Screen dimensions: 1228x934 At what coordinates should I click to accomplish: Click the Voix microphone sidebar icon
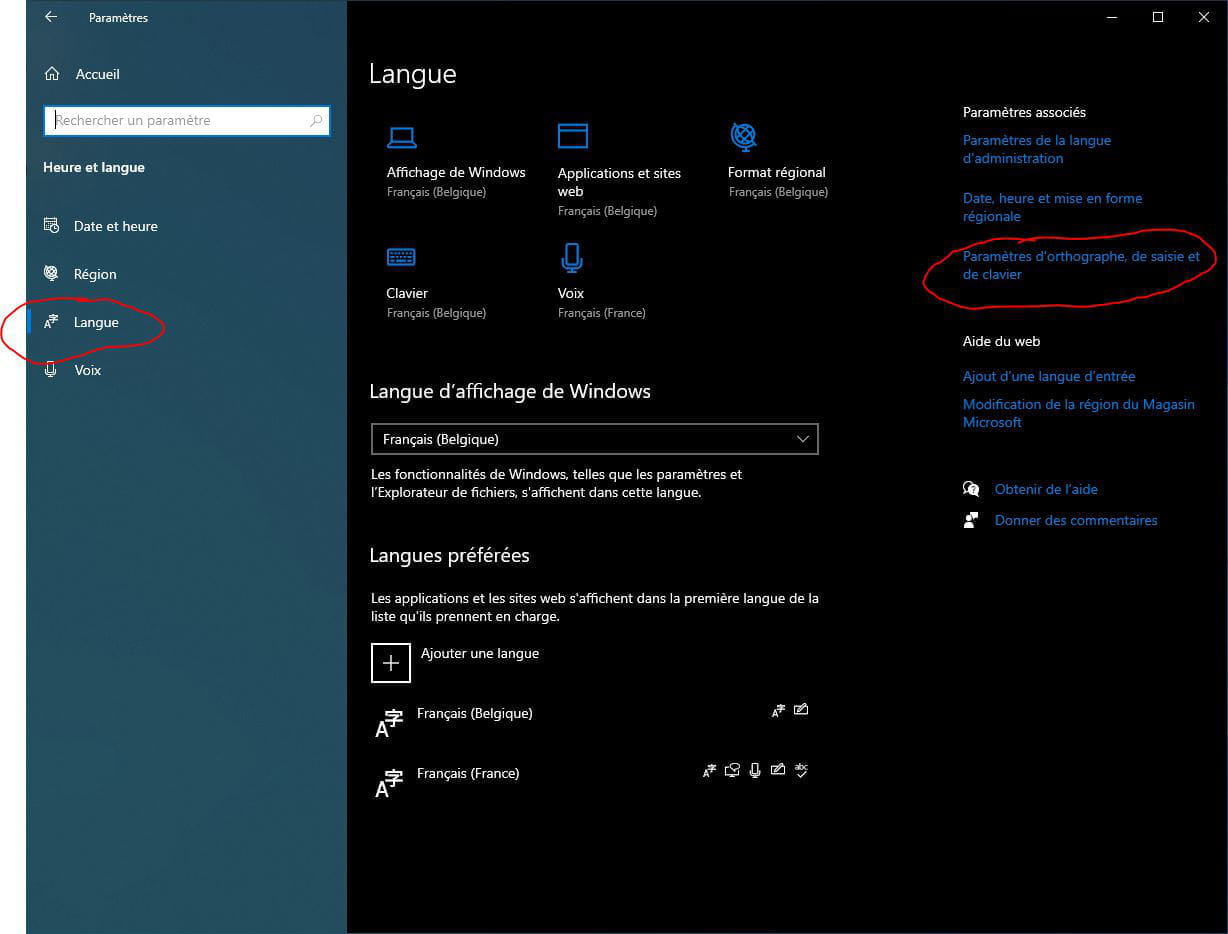(x=52, y=369)
